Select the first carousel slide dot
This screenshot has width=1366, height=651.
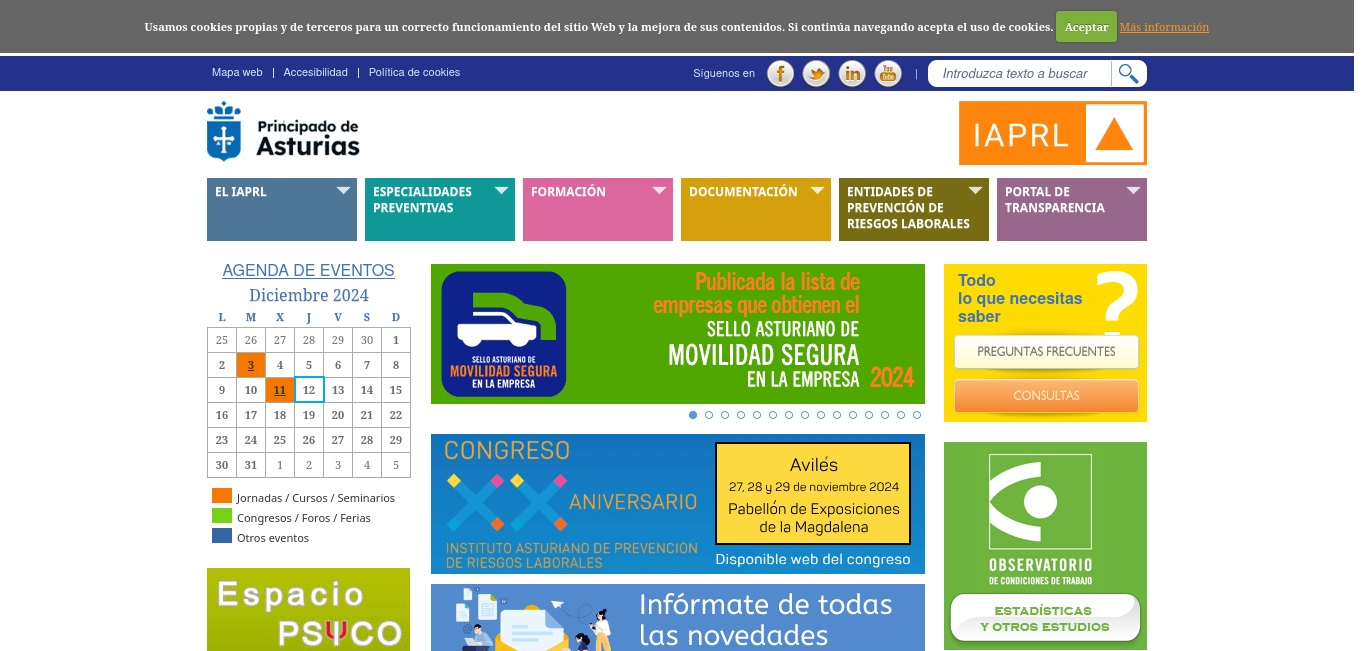693,415
